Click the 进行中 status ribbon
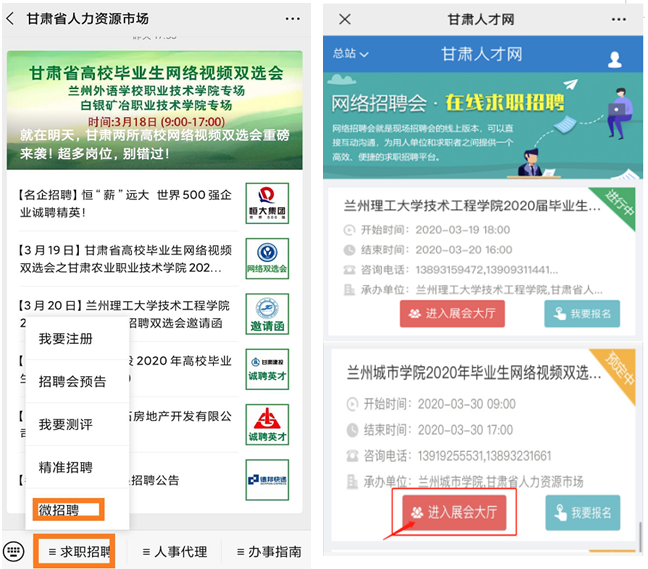Image resolution: width=648 pixels, height=569 pixels. pyautogui.click(x=617, y=205)
